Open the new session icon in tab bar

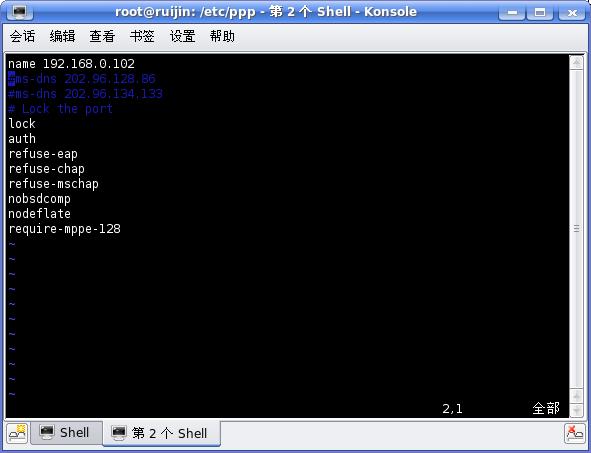coord(17,434)
